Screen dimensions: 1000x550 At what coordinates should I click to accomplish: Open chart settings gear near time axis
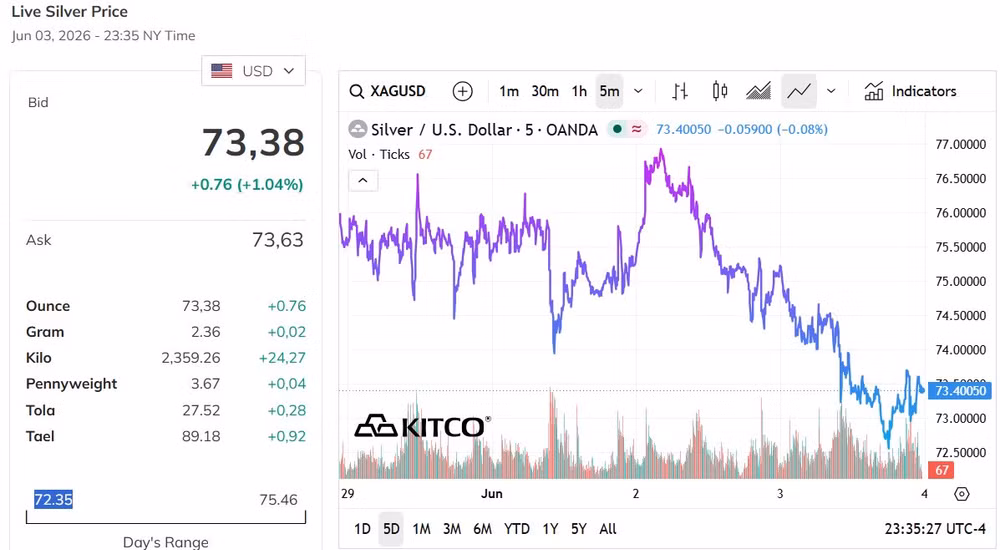pos(962,494)
